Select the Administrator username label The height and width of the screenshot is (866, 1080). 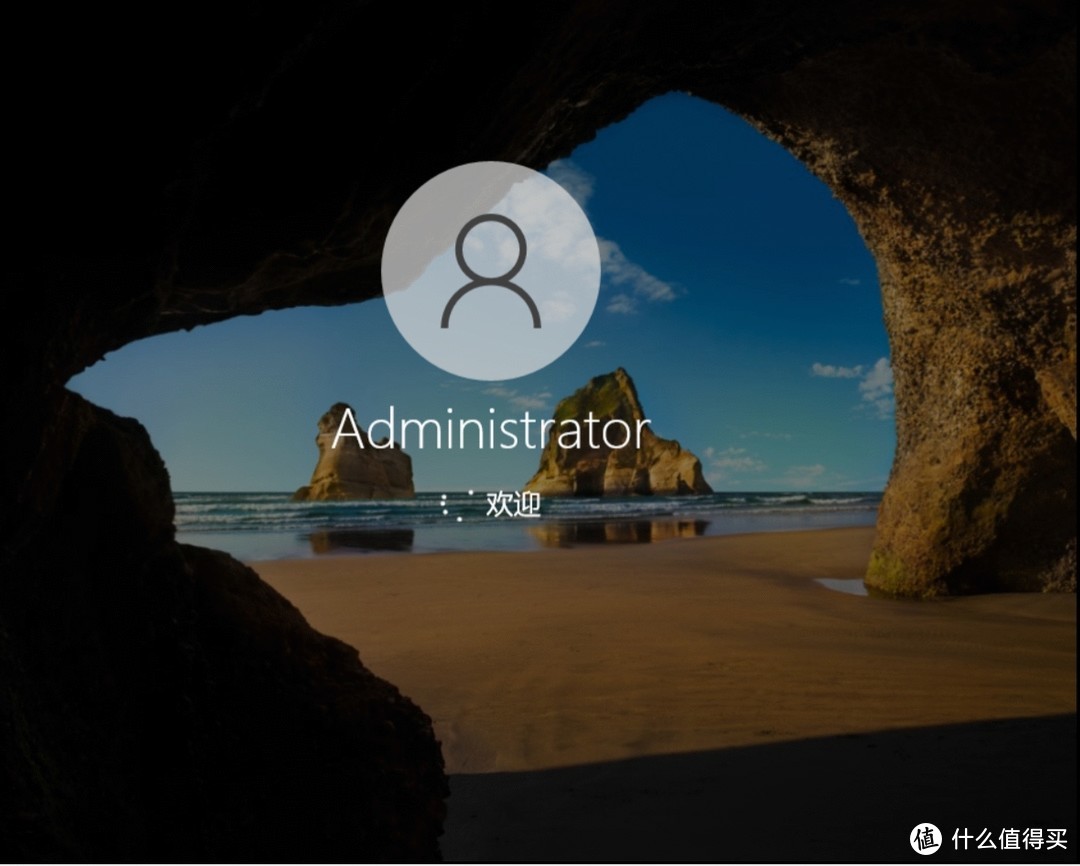(x=491, y=430)
